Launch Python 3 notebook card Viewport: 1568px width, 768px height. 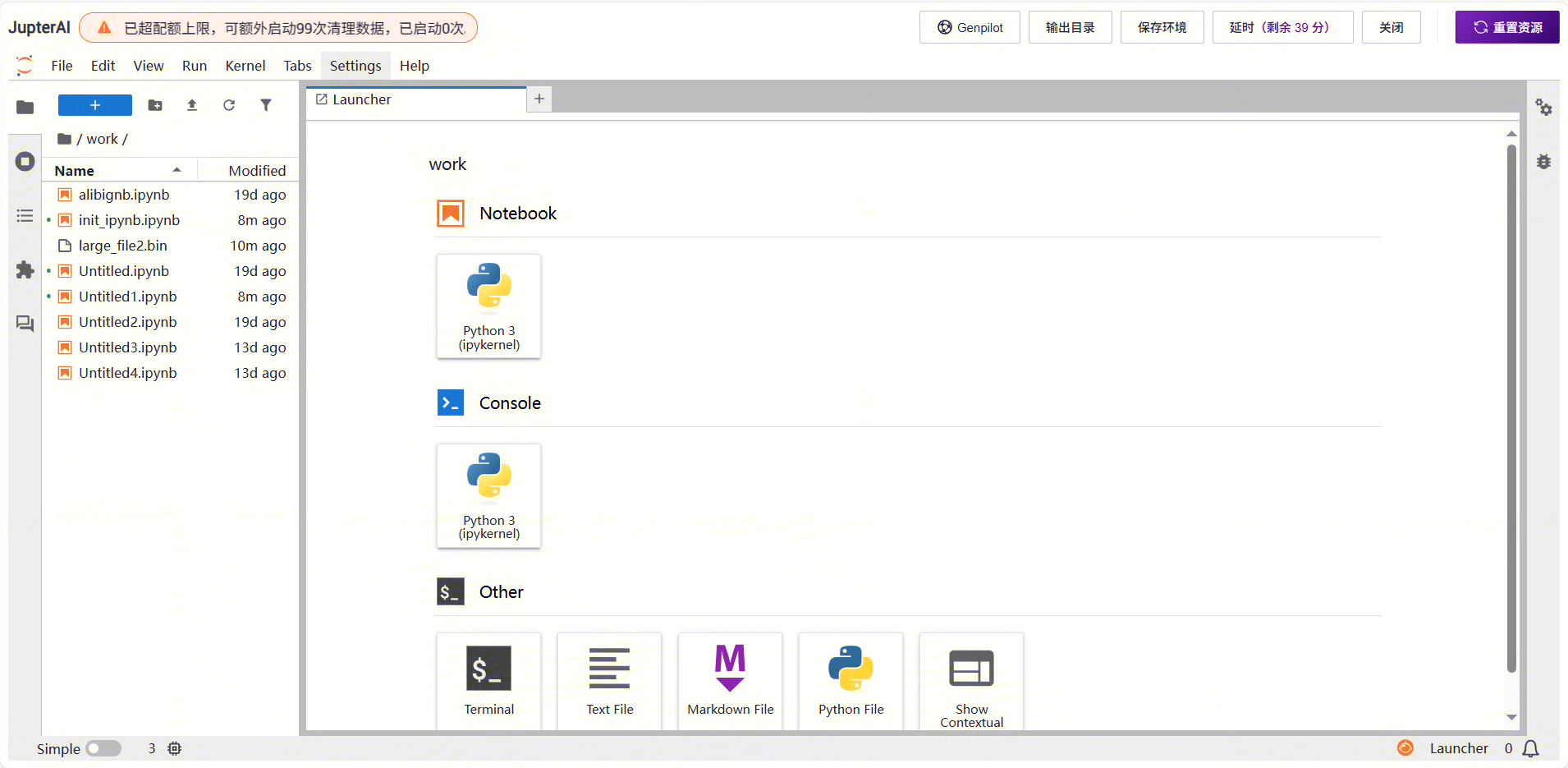pos(489,306)
